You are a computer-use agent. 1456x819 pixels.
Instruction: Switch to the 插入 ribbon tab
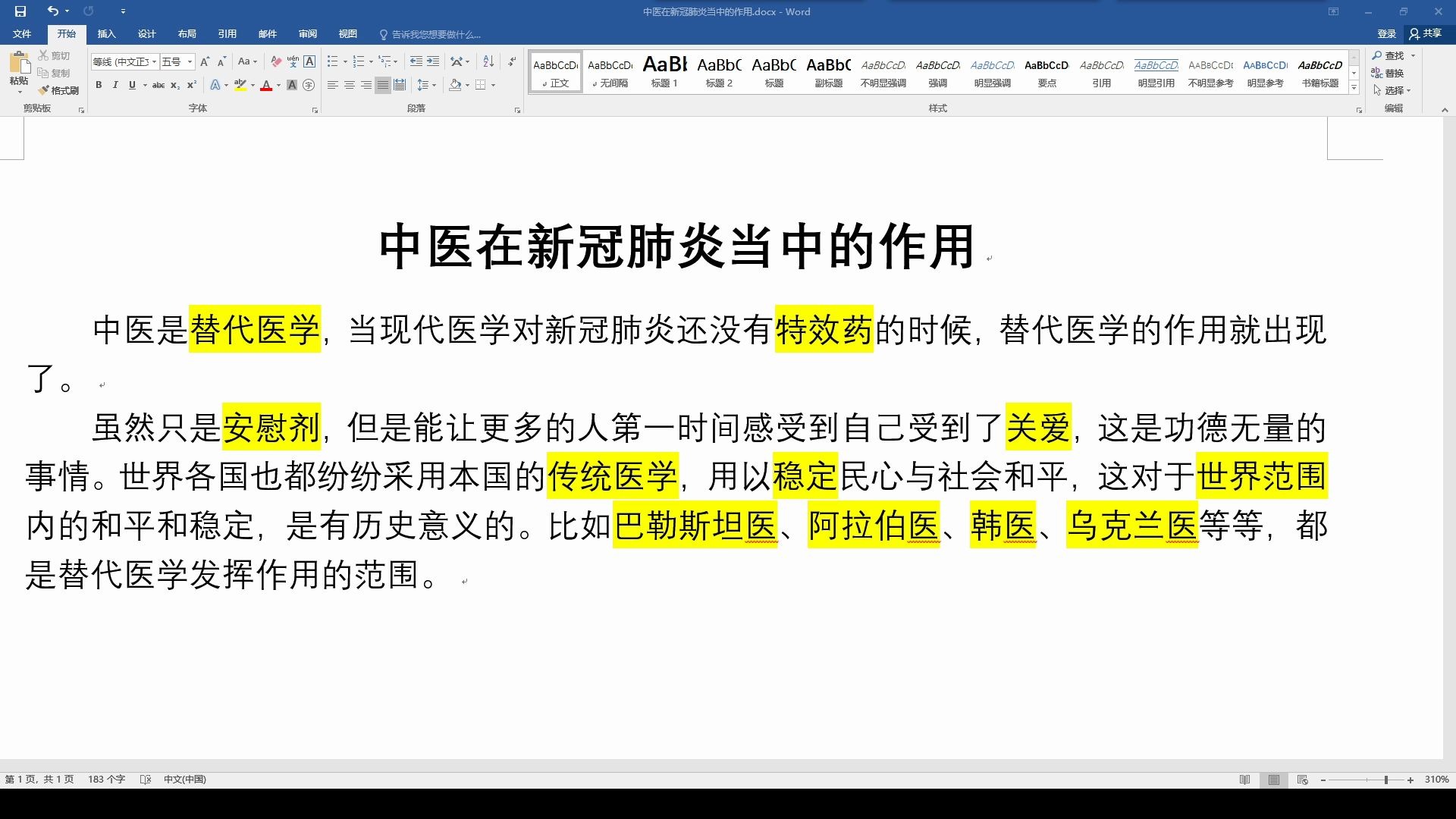click(106, 33)
